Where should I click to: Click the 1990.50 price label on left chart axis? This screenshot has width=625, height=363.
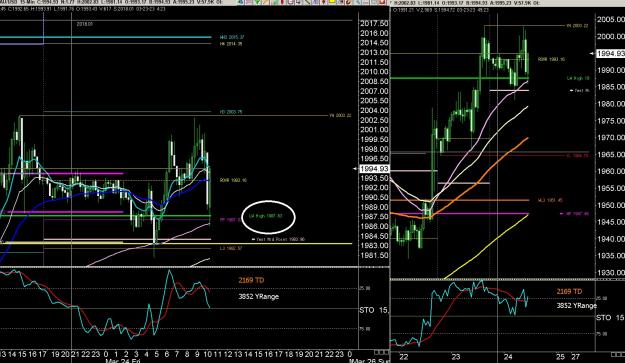click(x=374, y=197)
